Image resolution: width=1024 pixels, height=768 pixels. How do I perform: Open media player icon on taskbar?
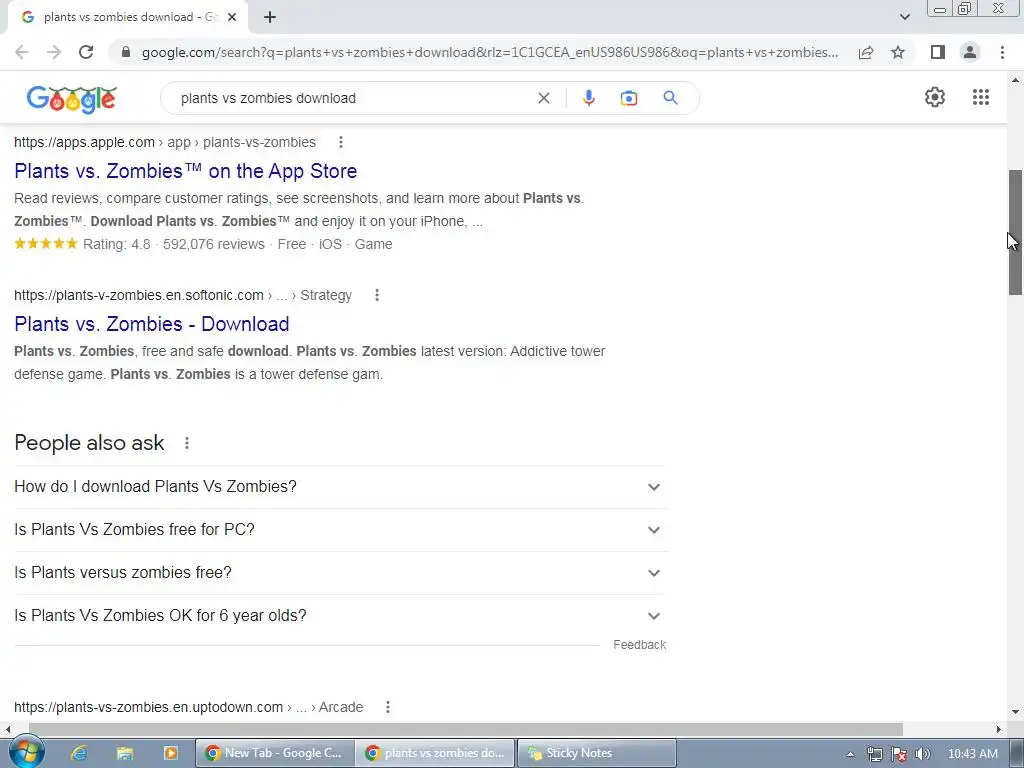[170, 753]
